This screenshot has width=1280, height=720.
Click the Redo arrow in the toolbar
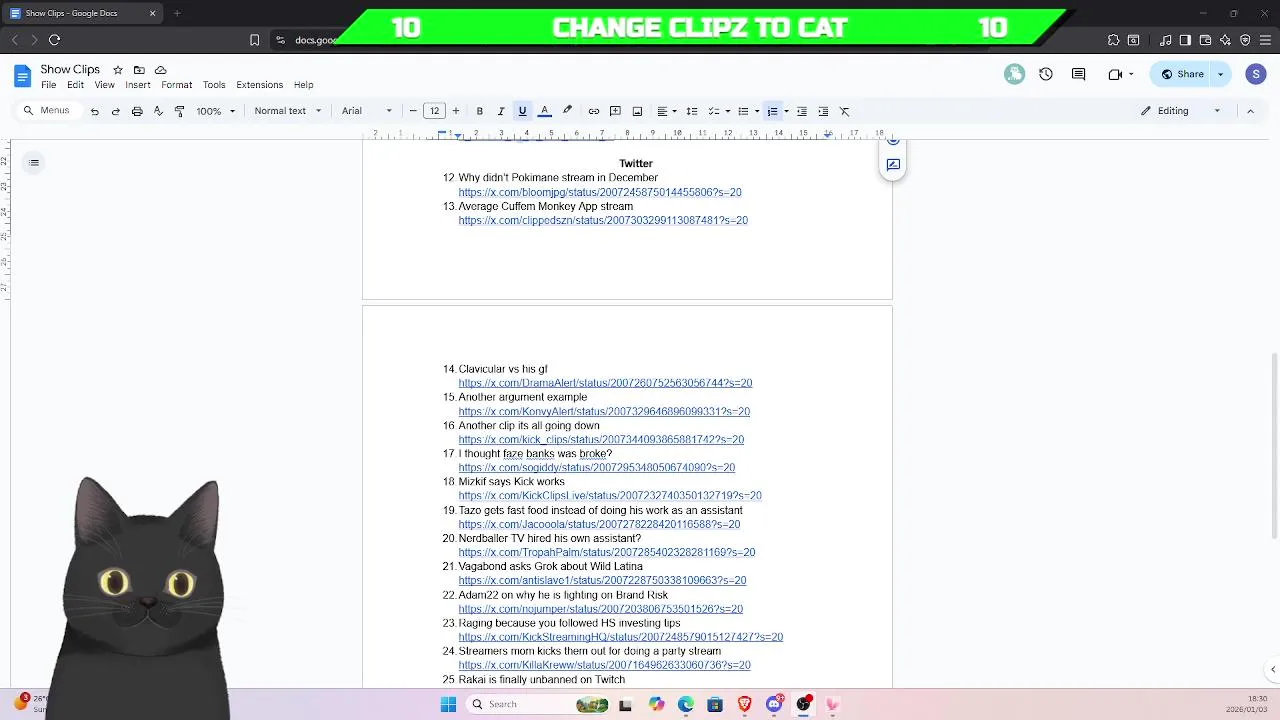(x=116, y=111)
